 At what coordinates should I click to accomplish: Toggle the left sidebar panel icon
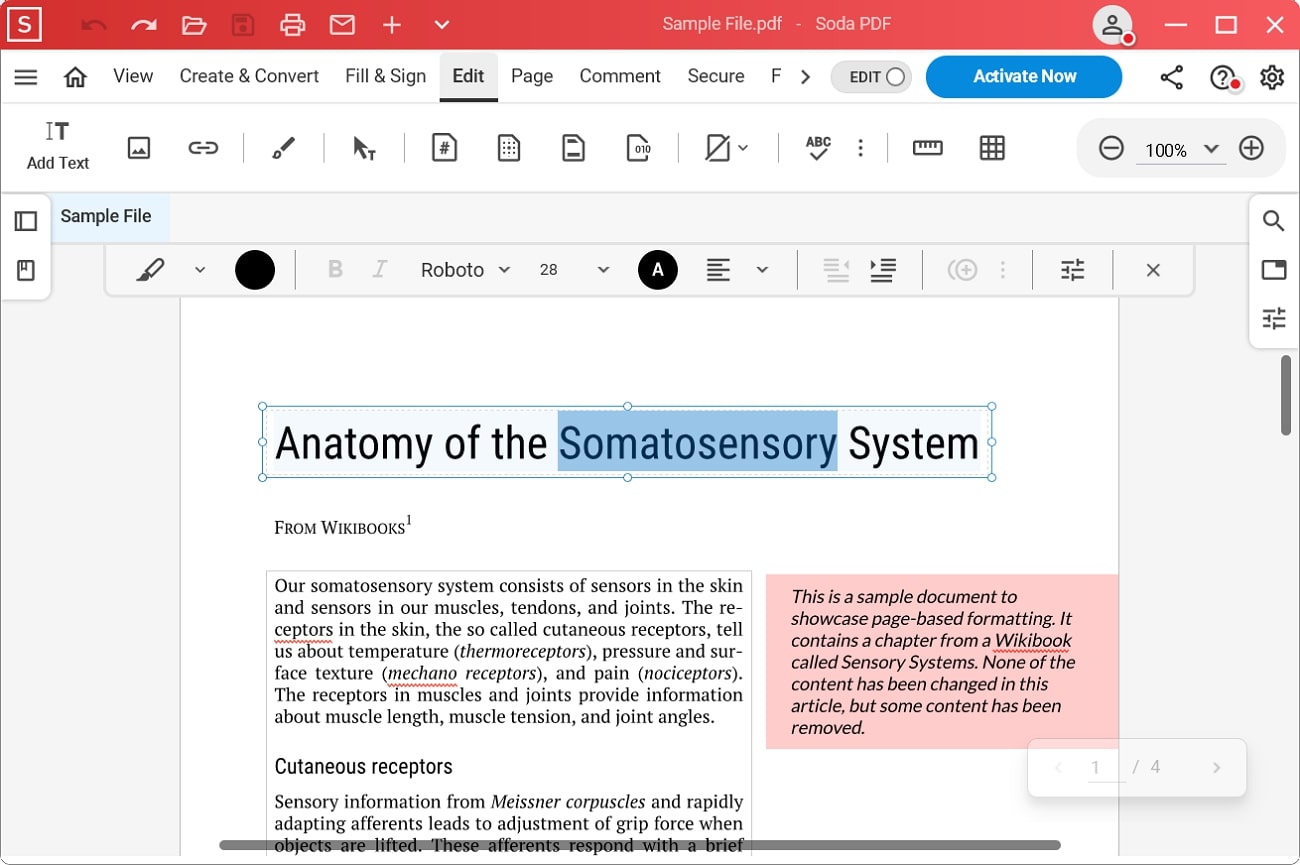click(x=26, y=221)
